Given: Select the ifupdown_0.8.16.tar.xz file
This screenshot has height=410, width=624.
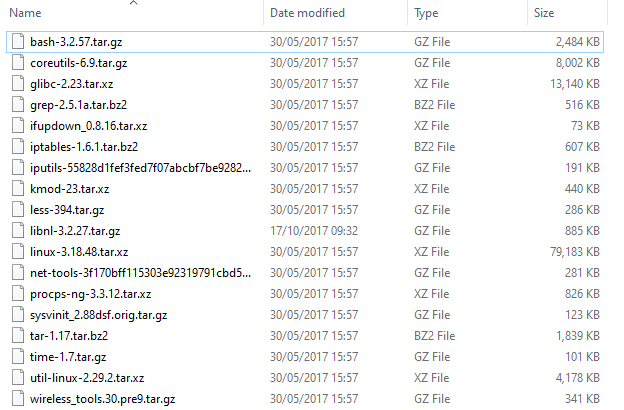Looking at the screenshot, I should coord(89,126).
